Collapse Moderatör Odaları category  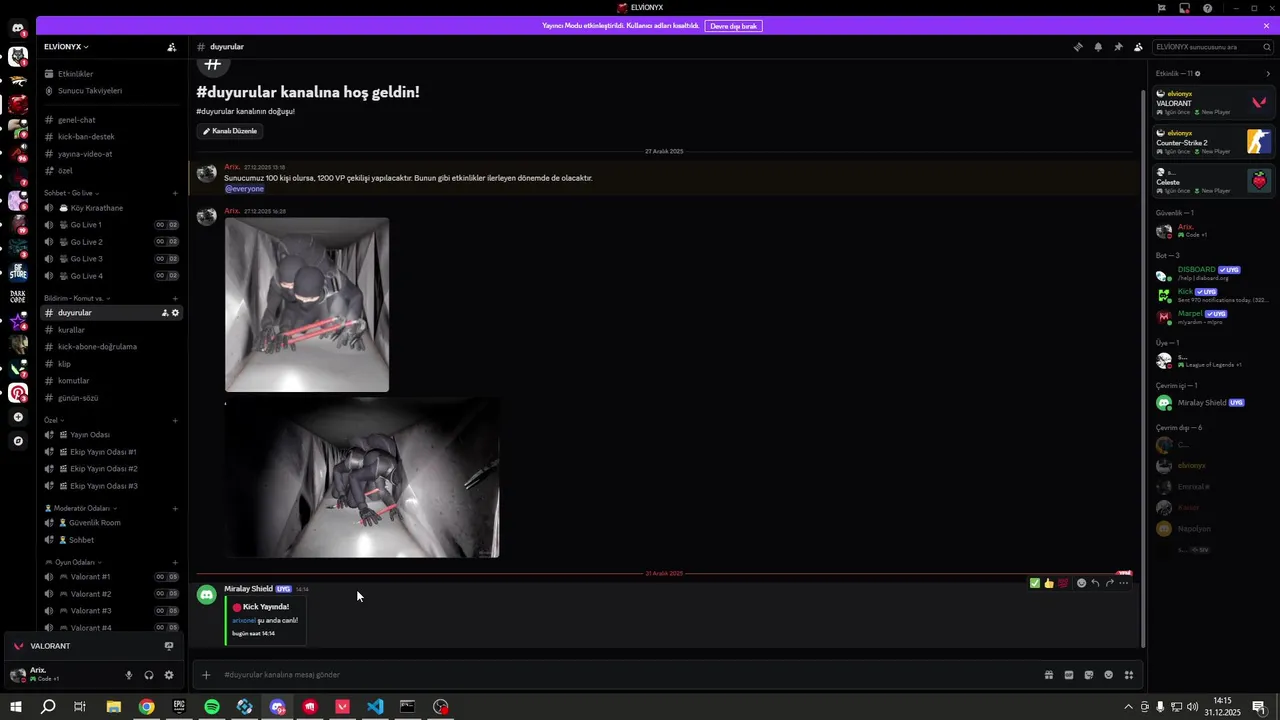(80, 508)
